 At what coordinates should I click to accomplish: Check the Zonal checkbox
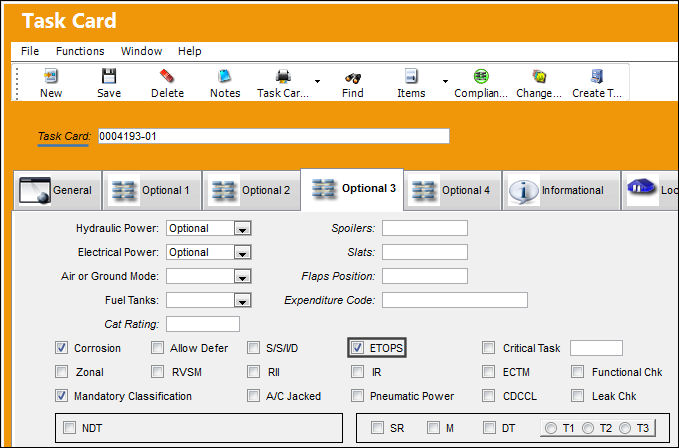pos(61,371)
